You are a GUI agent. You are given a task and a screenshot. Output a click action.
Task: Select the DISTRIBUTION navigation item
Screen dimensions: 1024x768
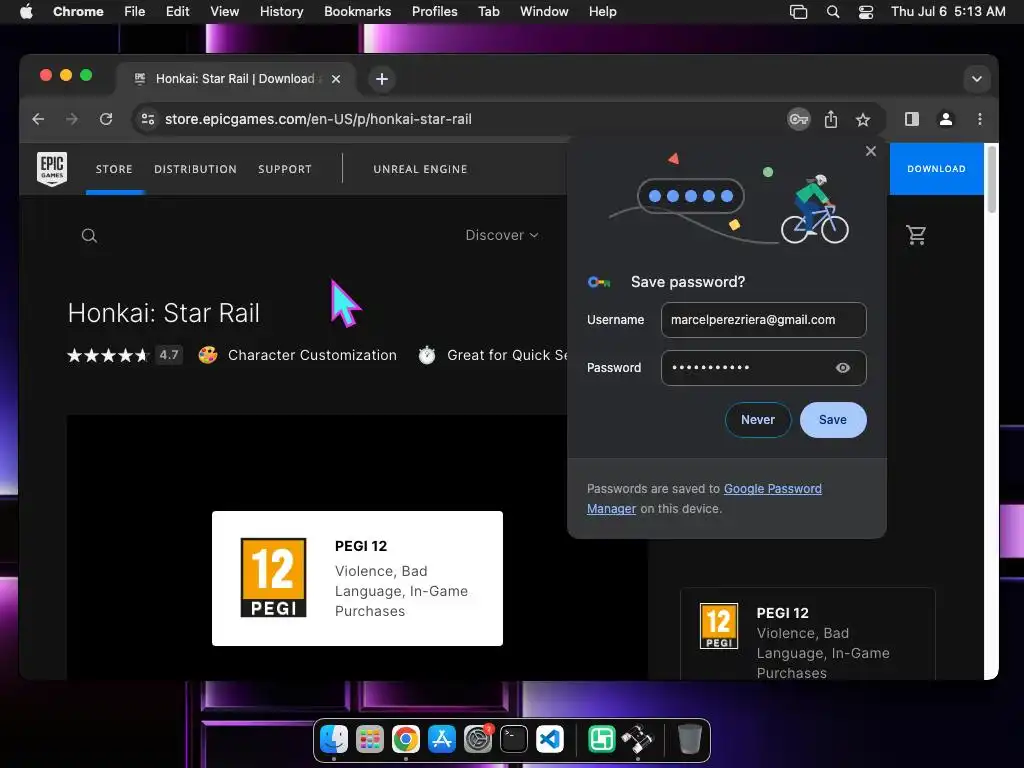click(x=195, y=169)
